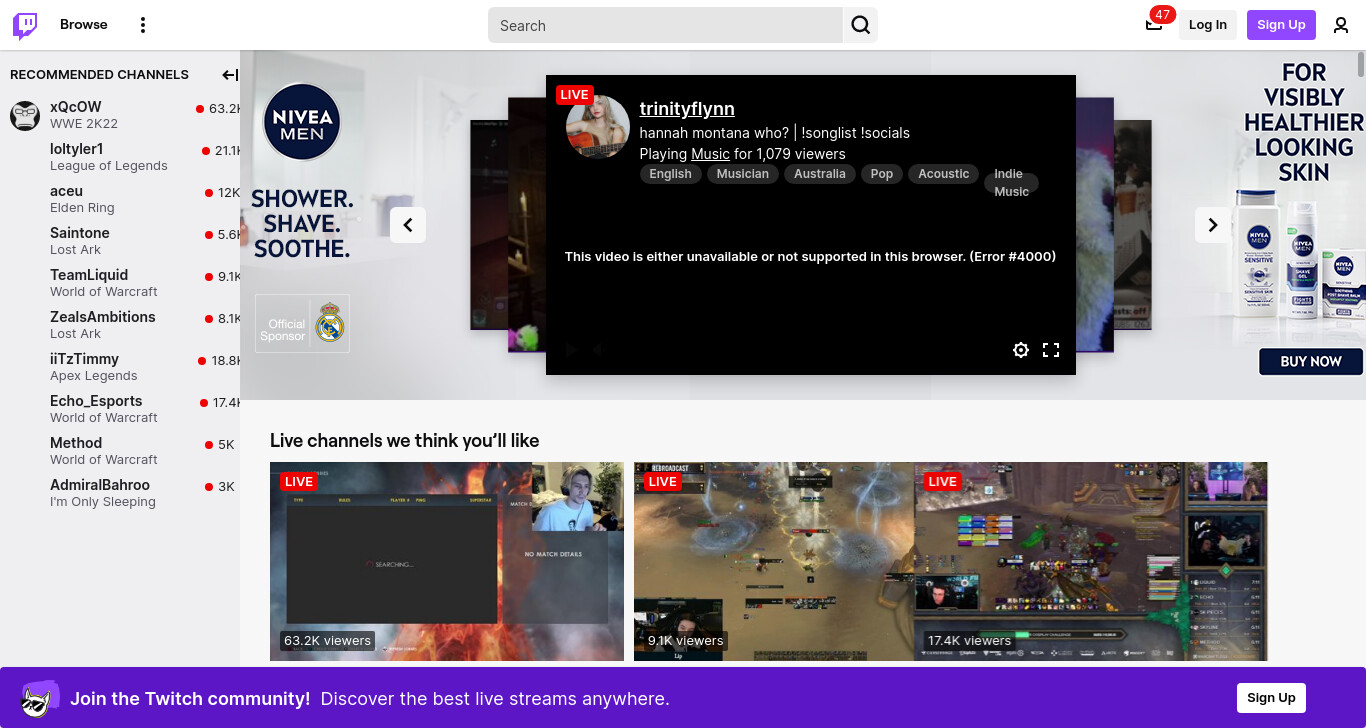The width and height of the screenshot is (1366, 728).
Task: Collapse the Recommended Channels sidebar
Action: (229, 75)
